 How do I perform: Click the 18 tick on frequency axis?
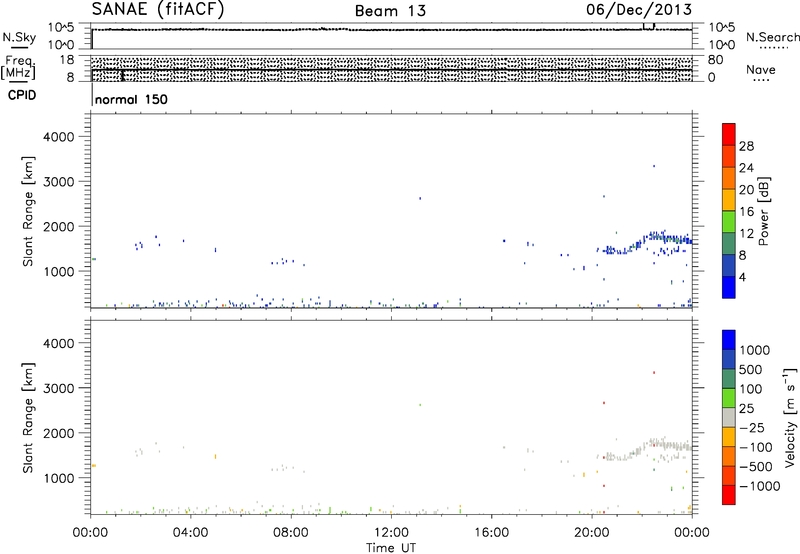click(x=67, y=60)
